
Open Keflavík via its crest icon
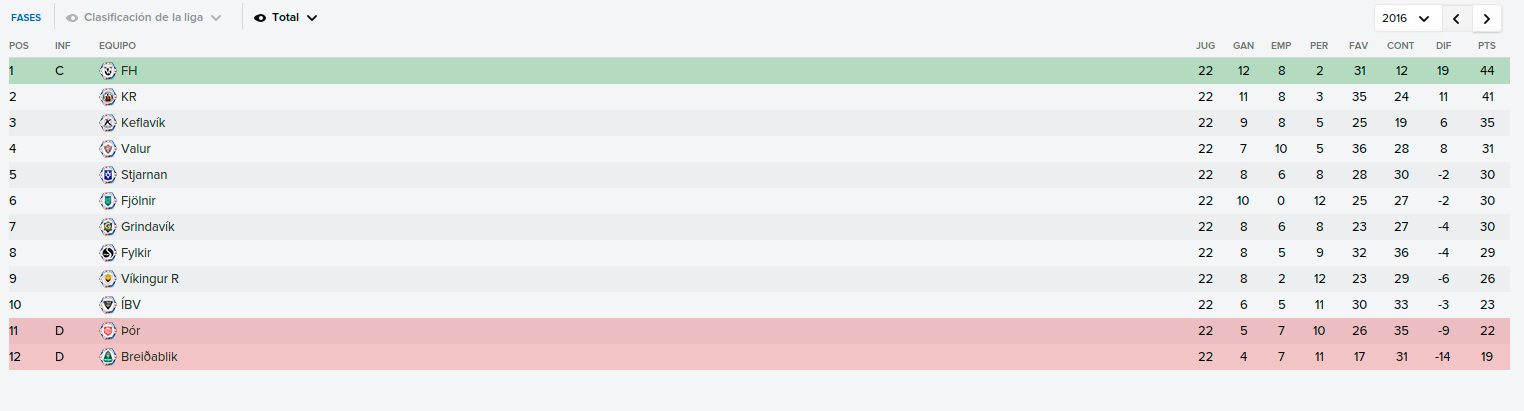(x=108, y=123)
